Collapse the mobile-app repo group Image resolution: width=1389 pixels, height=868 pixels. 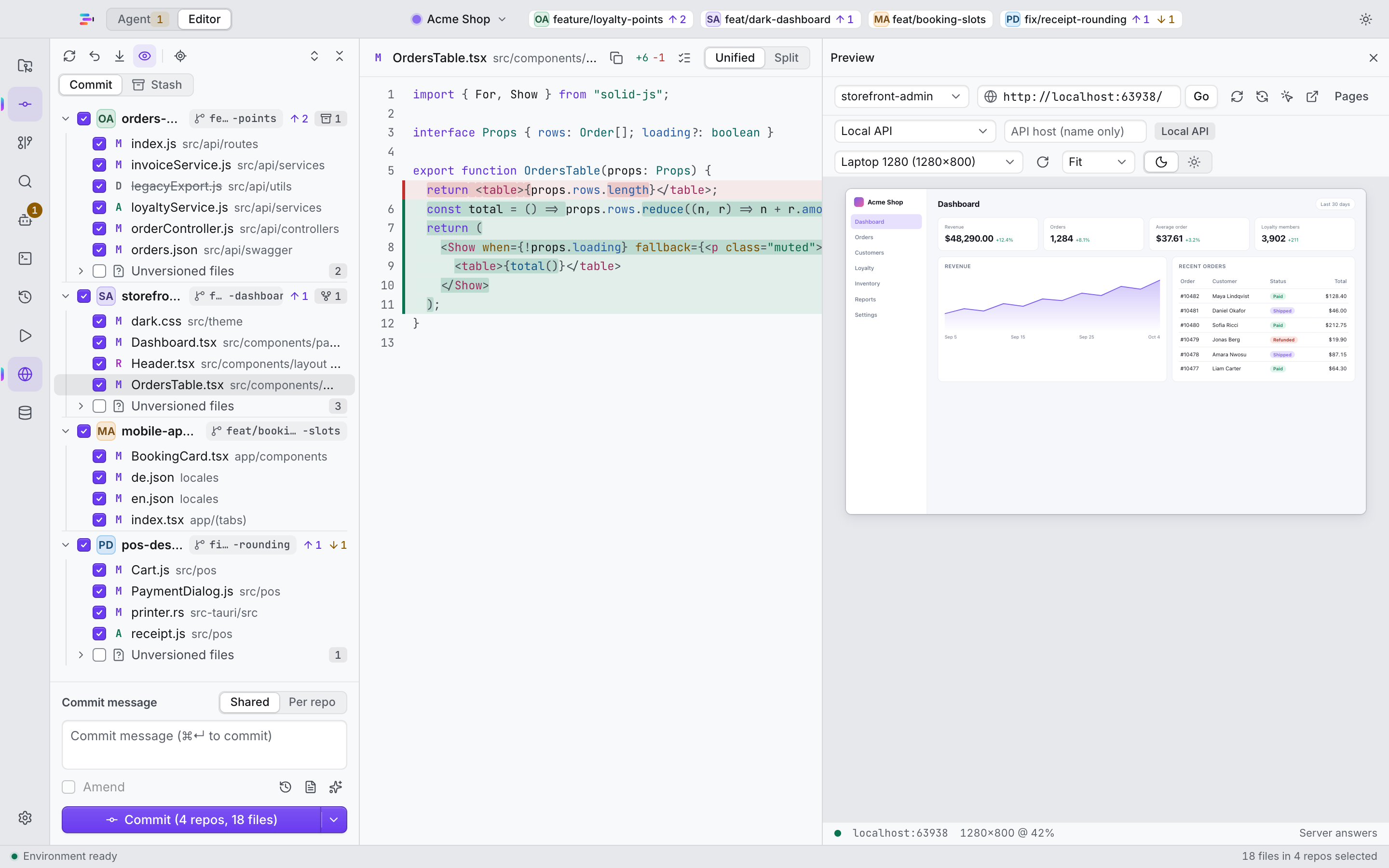point(66,431)
